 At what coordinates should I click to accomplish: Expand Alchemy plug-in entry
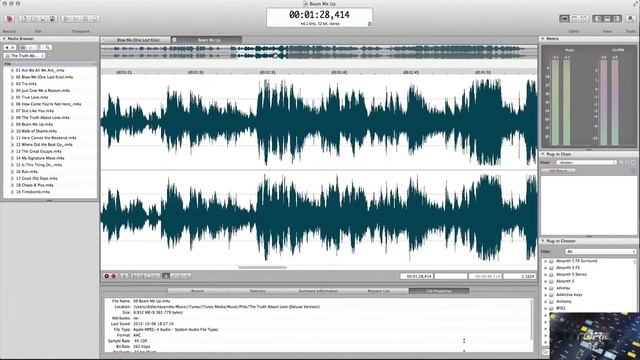tap(546, 302)
